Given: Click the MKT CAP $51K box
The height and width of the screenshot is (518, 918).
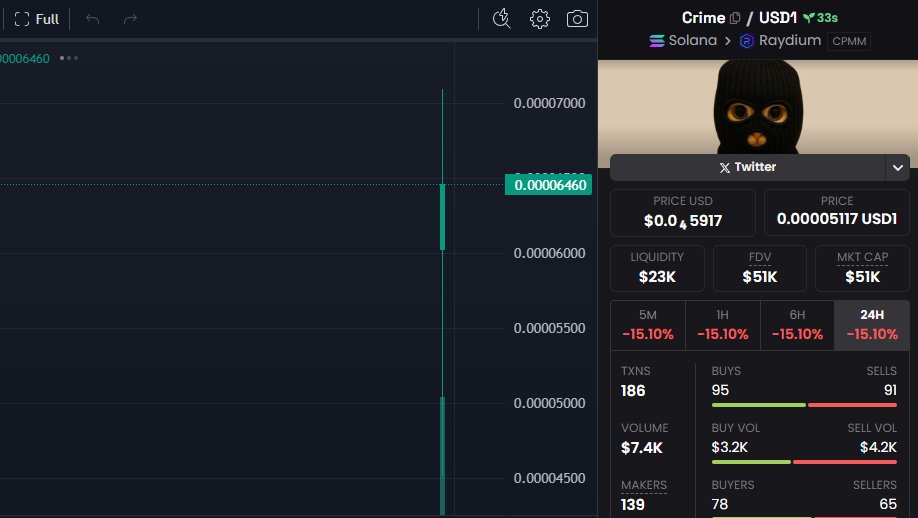Looking at the screenshot, I should [x=862, y=268].
